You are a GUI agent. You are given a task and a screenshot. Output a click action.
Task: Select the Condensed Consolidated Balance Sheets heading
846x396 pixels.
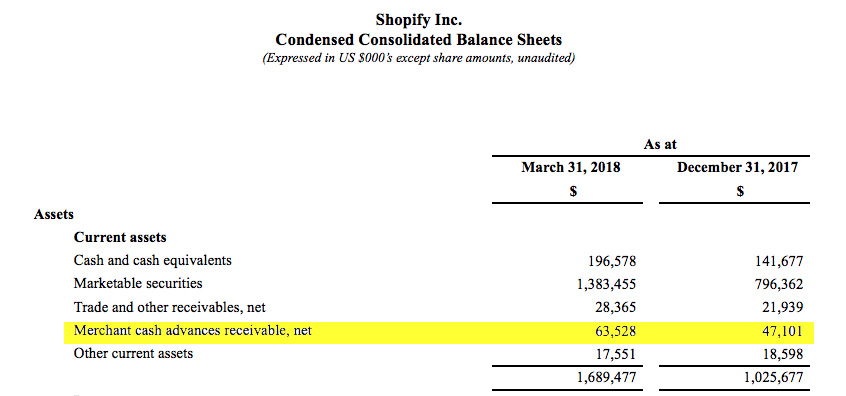tap(419, 40)
